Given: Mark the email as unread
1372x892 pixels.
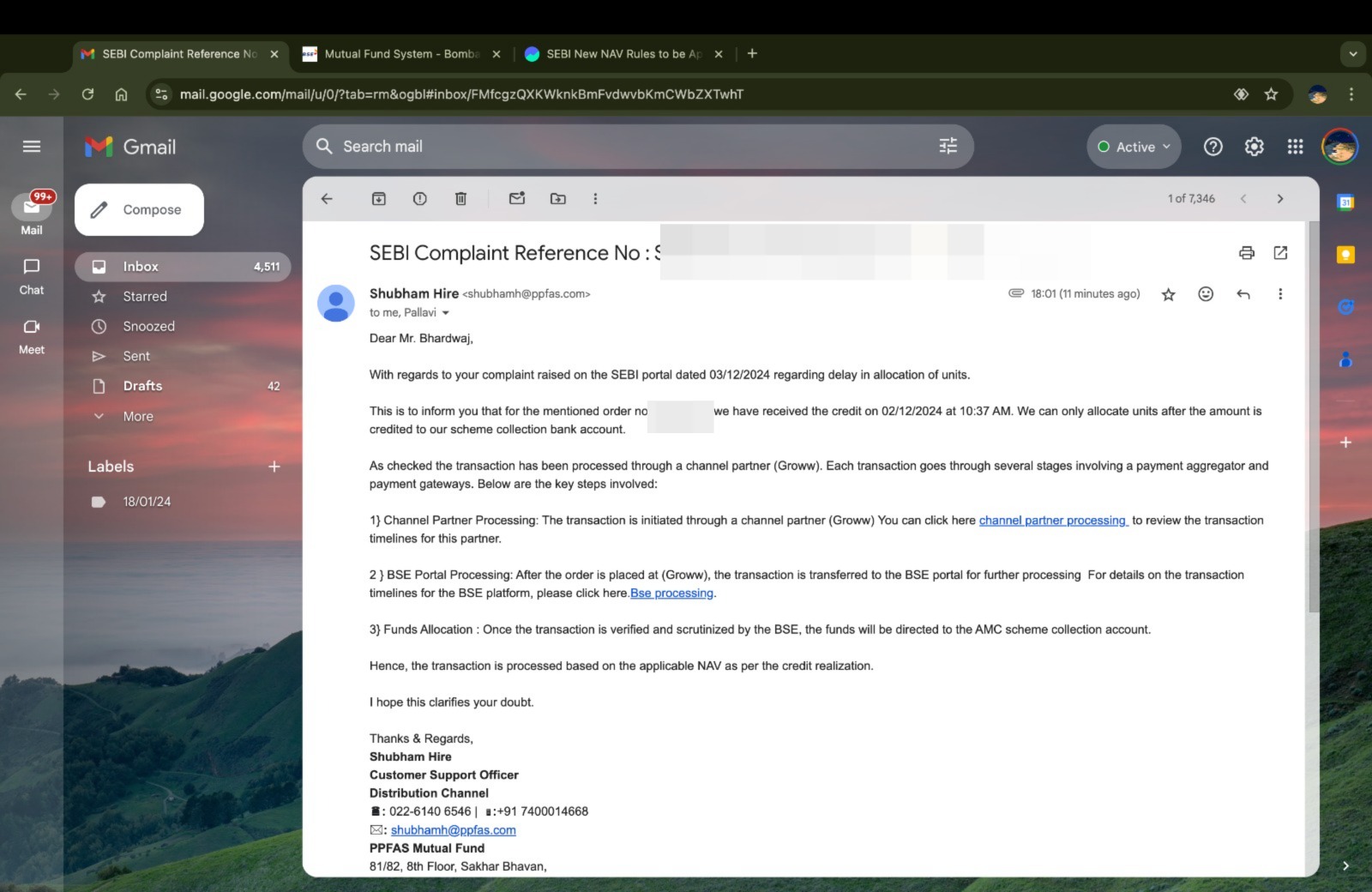Looking at the screenshot, I should click(x=517, y=199).
